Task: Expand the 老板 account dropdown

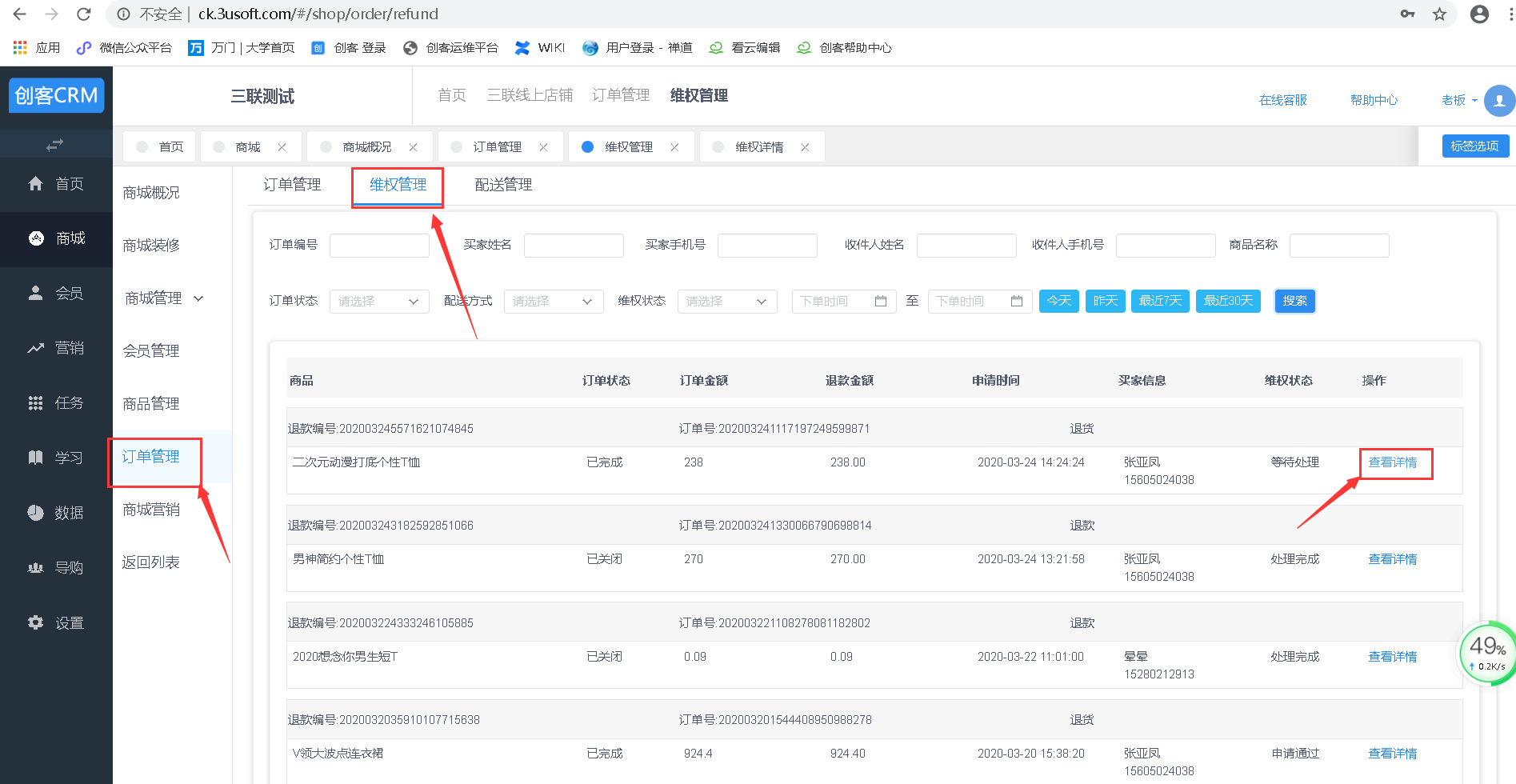Action: click(1459, 100)
